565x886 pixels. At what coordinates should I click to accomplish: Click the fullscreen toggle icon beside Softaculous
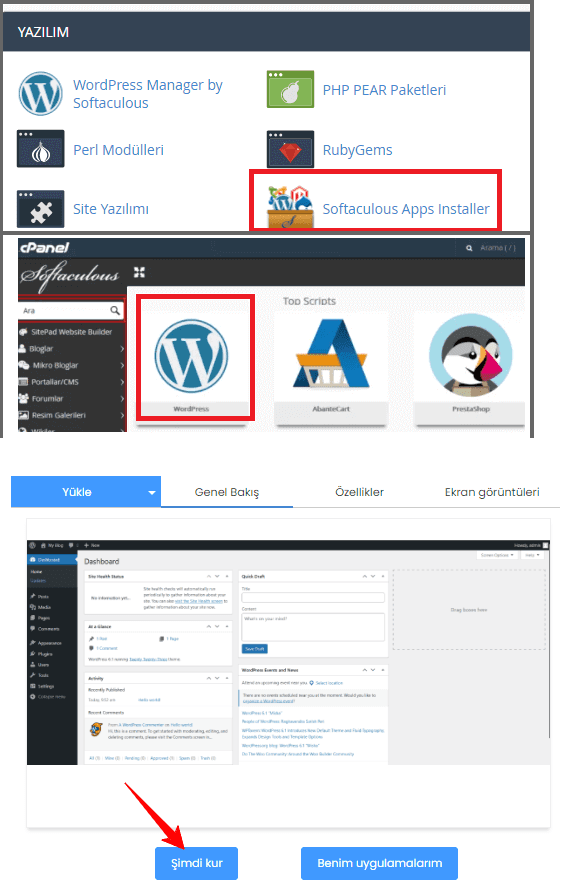pos(140,272)
